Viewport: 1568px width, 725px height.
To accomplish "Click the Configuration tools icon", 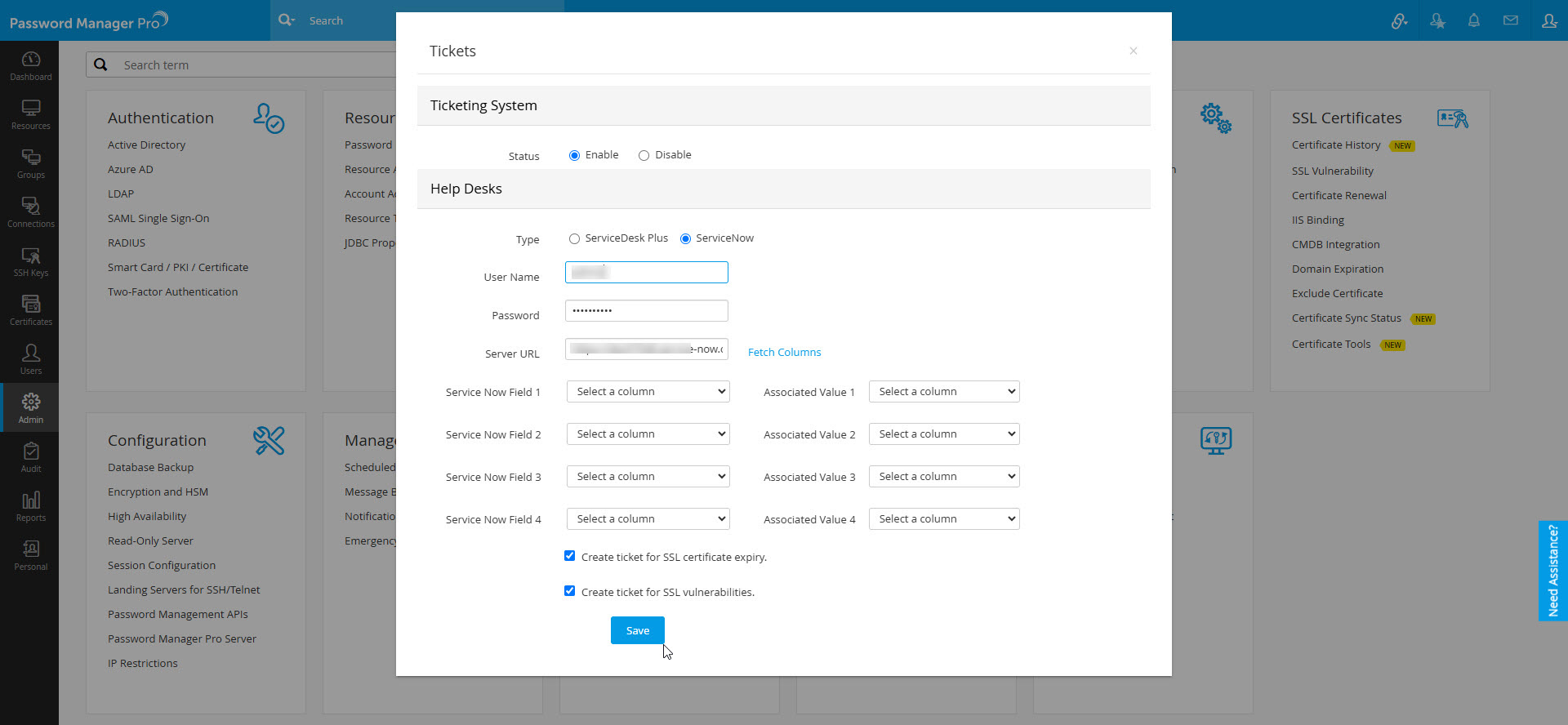I will pos(269,441).
